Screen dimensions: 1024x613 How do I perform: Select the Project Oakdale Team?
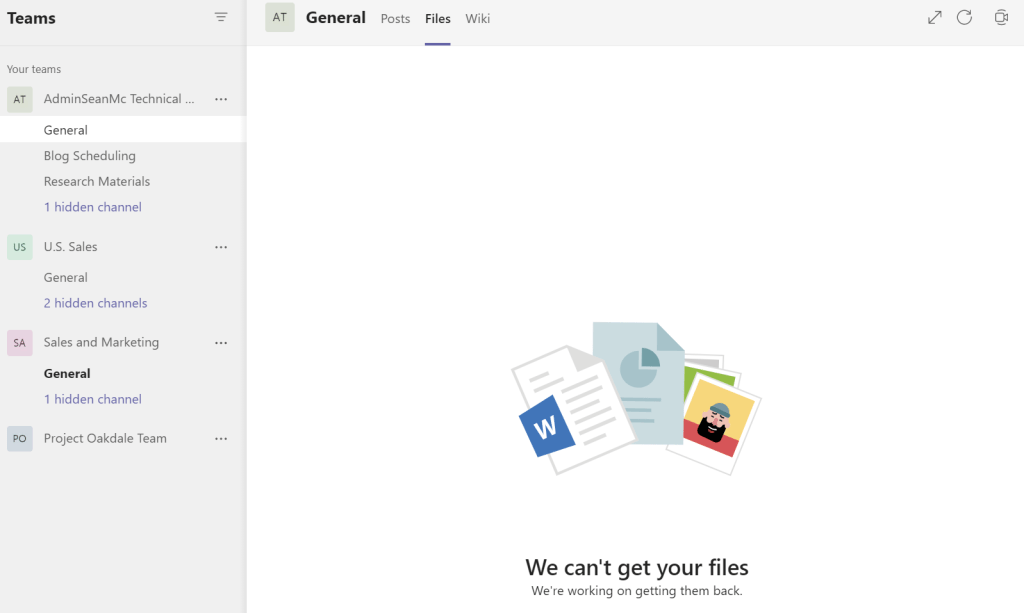[x=105, y=439]
